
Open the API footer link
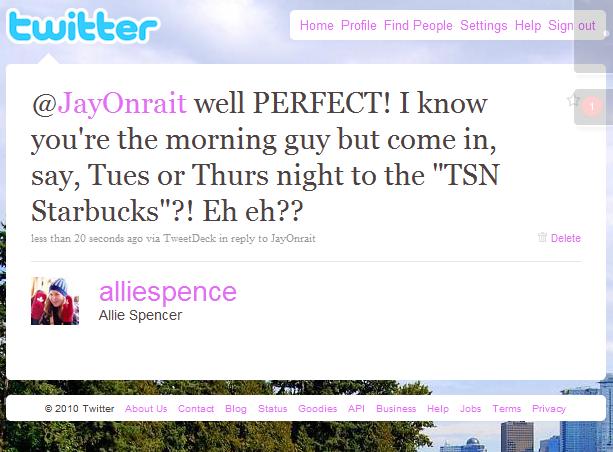[356, 409]
